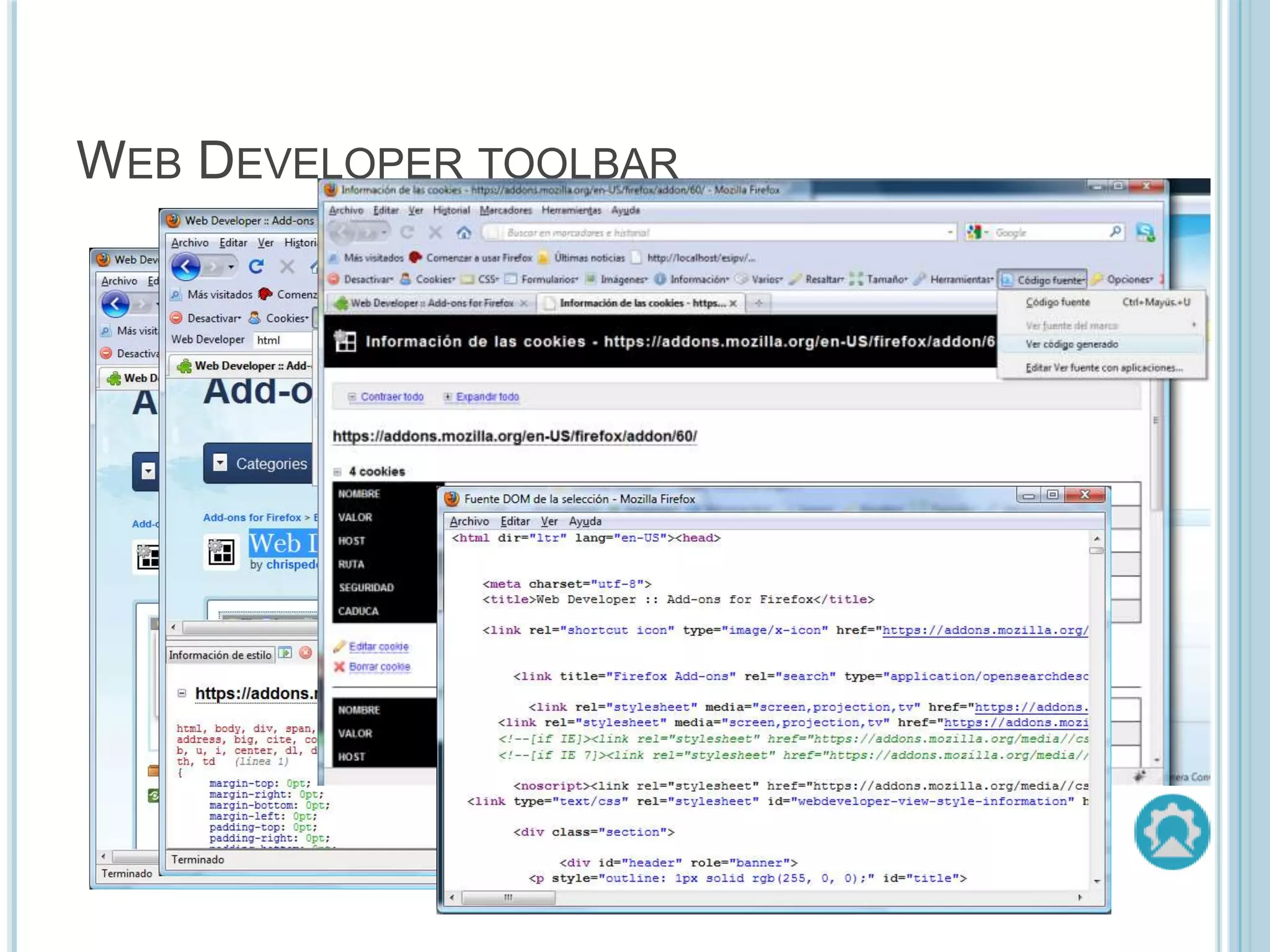Click vertical scrollbar up arrow in Fuente DOM

(1096, 539)
